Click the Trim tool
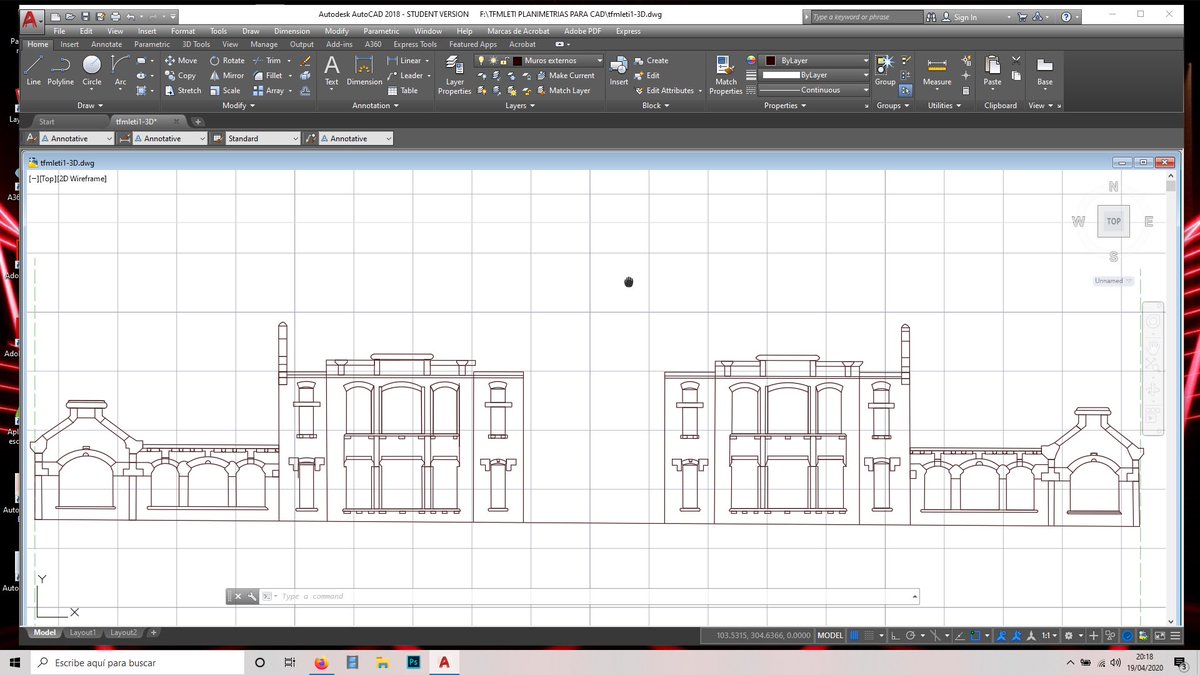Screen dimensions: 1200x675 point(266,60)
